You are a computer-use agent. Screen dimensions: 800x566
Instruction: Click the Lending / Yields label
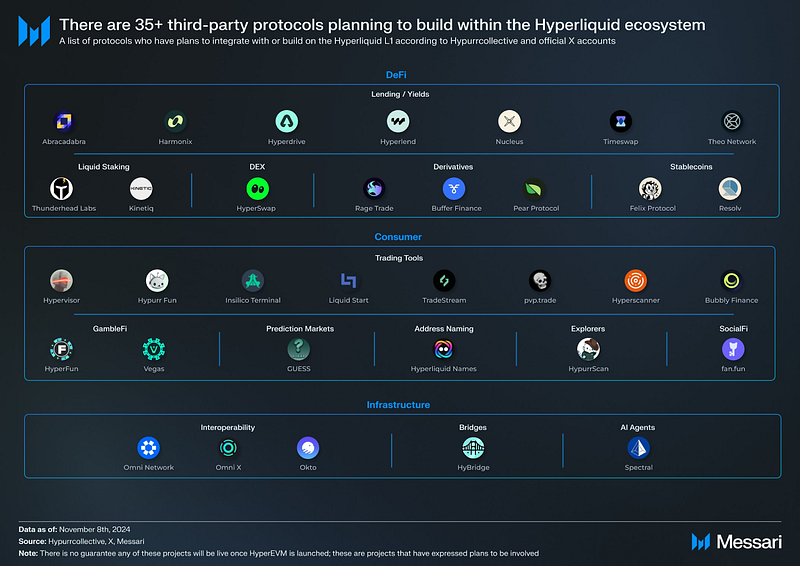pos(400,94)
